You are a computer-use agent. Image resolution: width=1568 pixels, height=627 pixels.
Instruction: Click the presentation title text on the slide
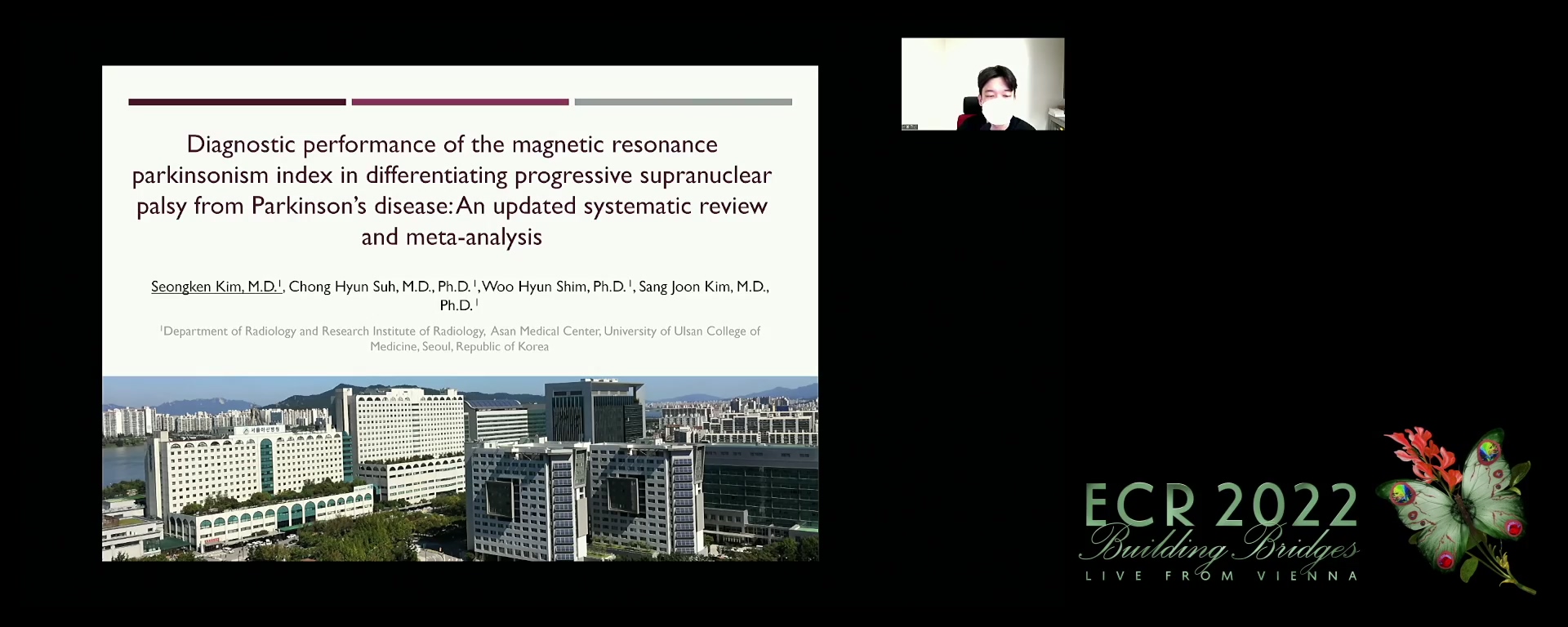[452, 190]
